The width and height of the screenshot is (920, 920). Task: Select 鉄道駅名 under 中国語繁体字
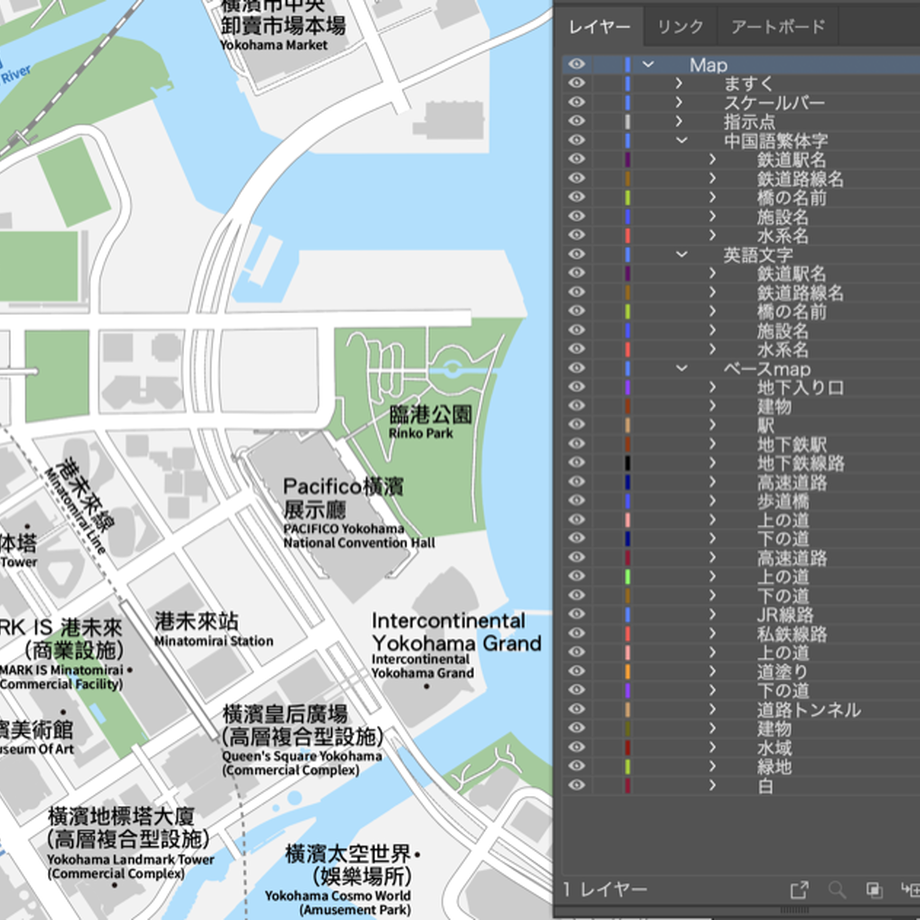[x=792, y=159]
